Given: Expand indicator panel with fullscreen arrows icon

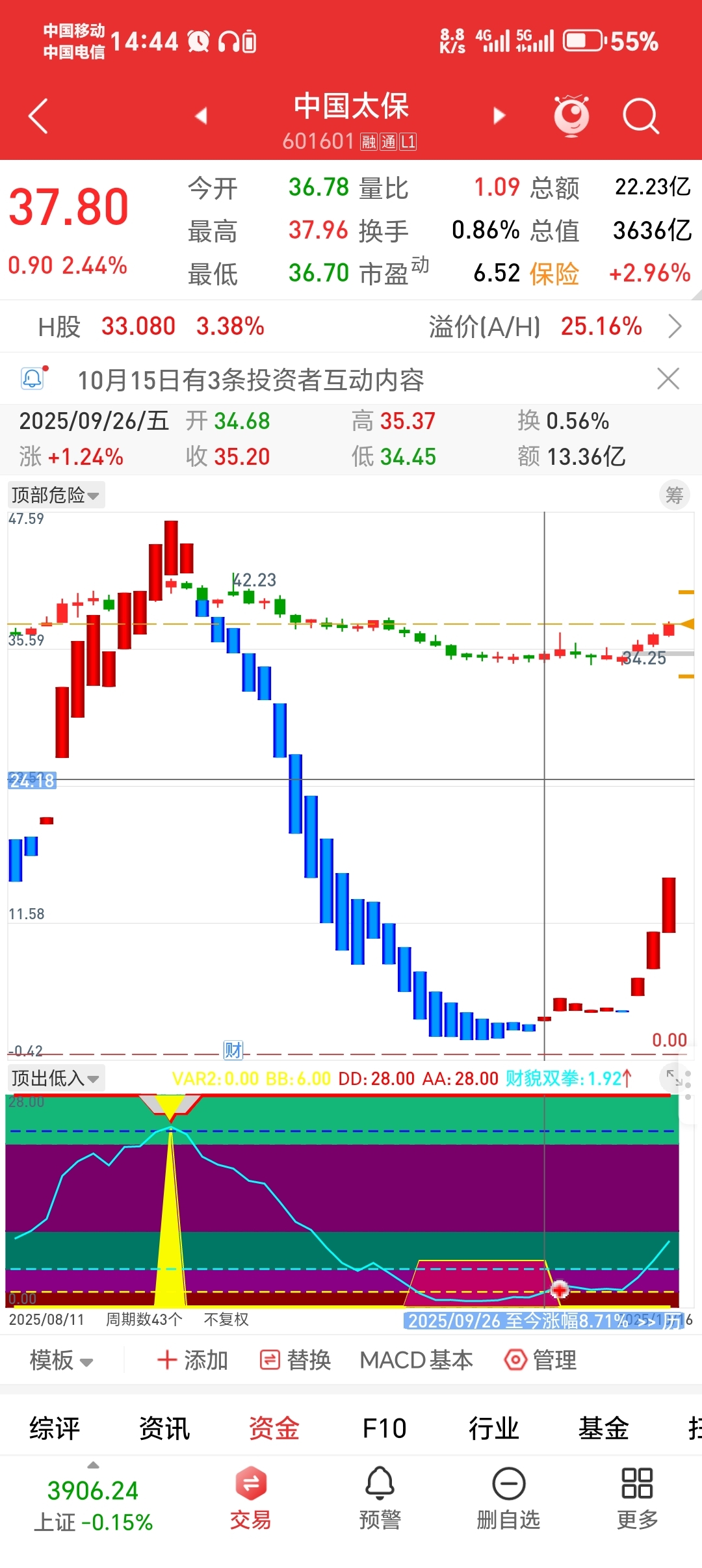Looking at the screenshot, I should pyautogui.click(x=674, y=1078).
